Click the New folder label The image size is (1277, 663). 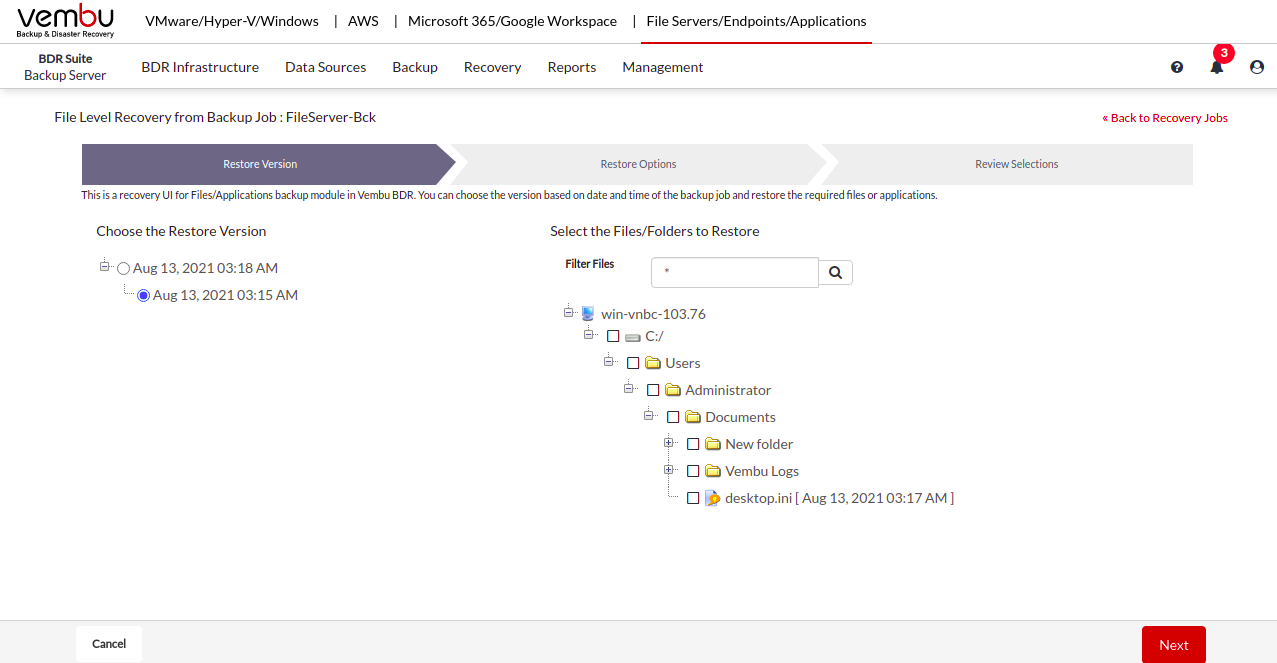coord(759,444)
